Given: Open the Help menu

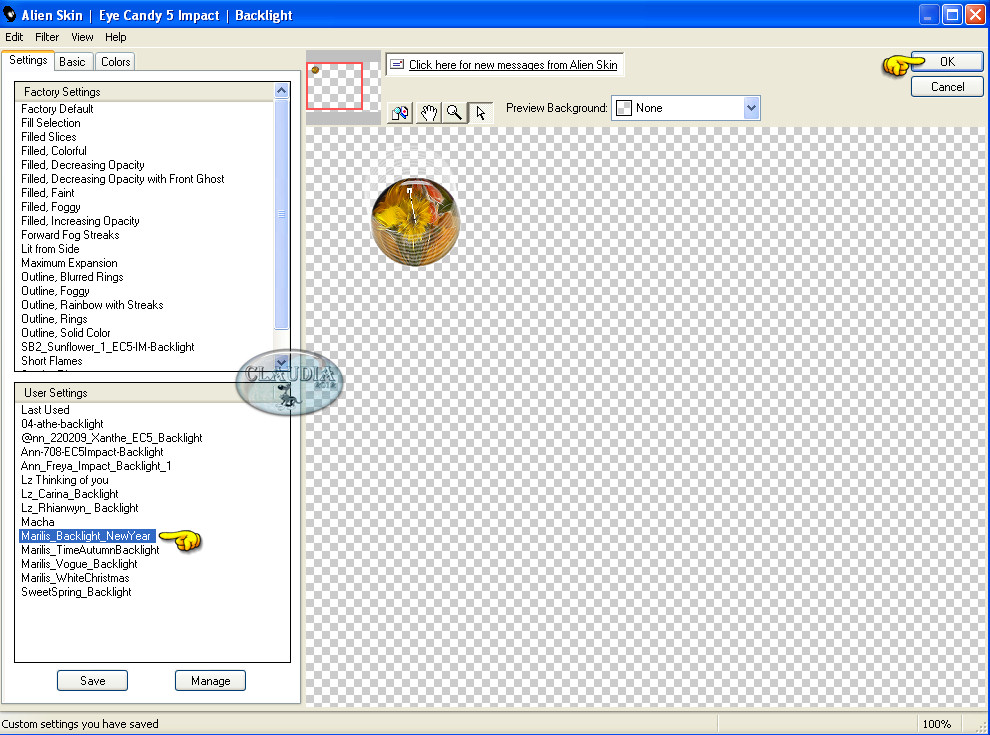Looking at the screenshot, I should coord(116,37).
